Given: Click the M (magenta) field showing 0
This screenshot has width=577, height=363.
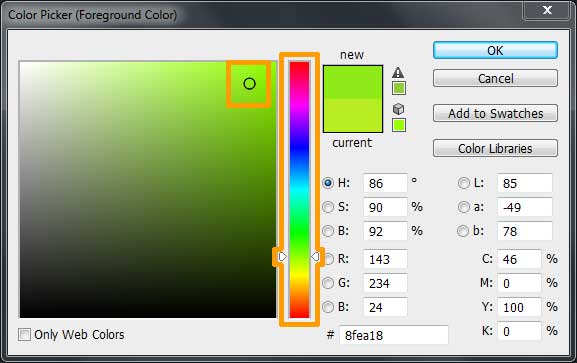Looking at the screenshot, I should pyautogui.click(x=519, y=283).
